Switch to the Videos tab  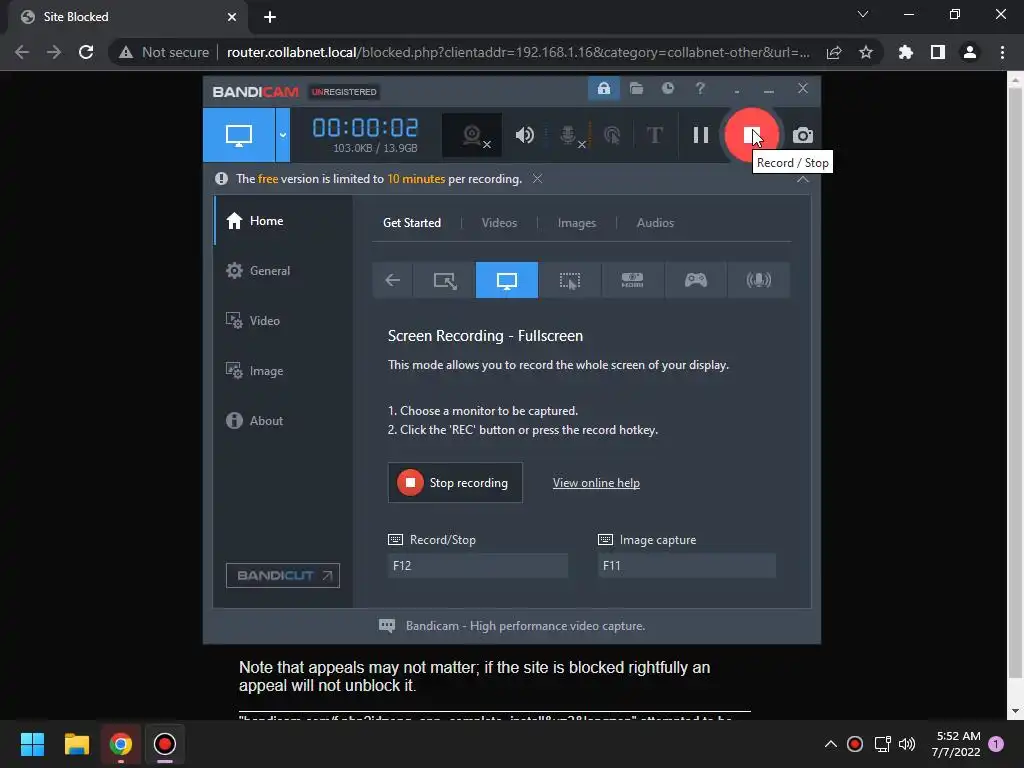[x=499, y=223]
